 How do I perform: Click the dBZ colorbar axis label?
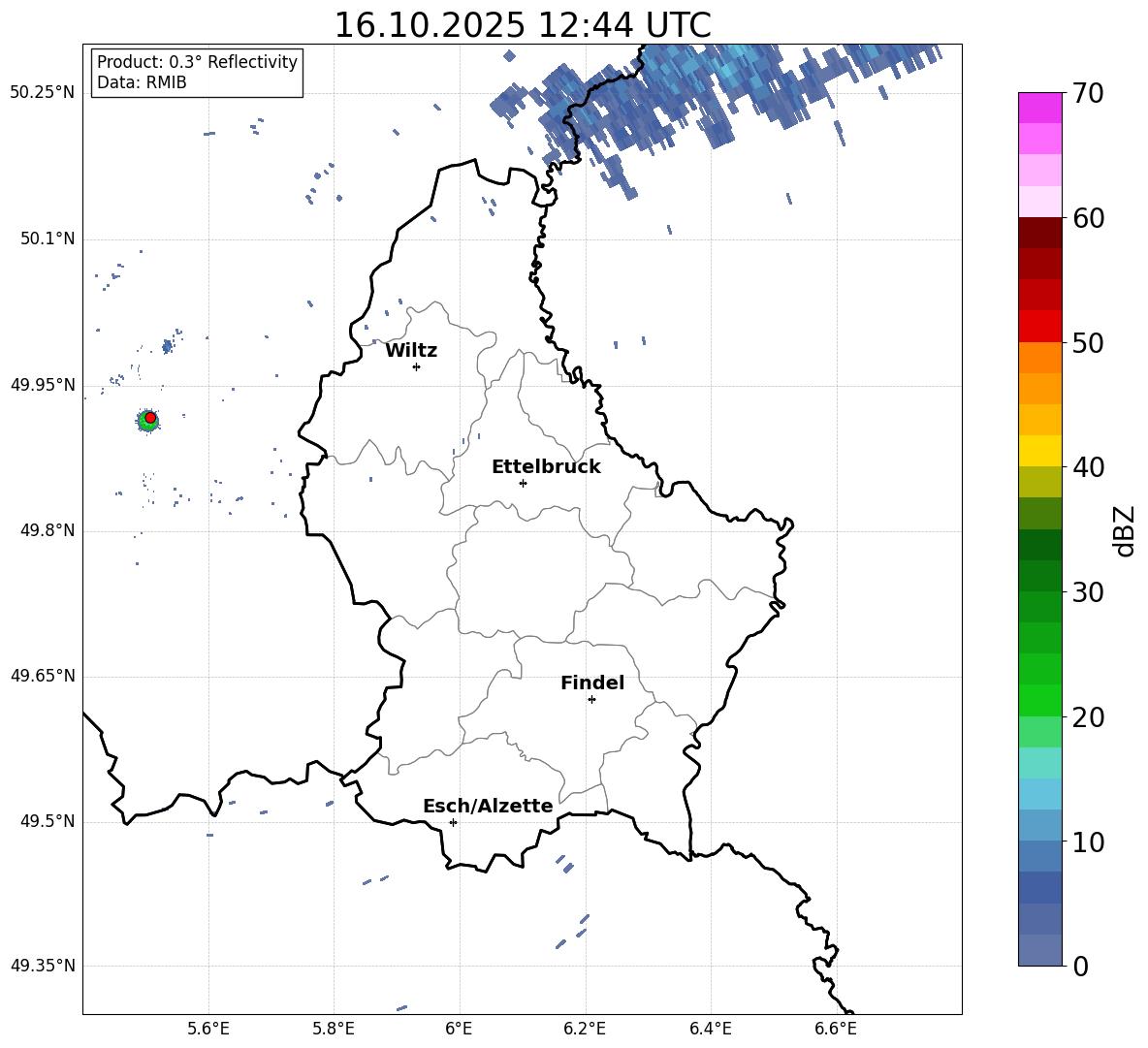1126,530
